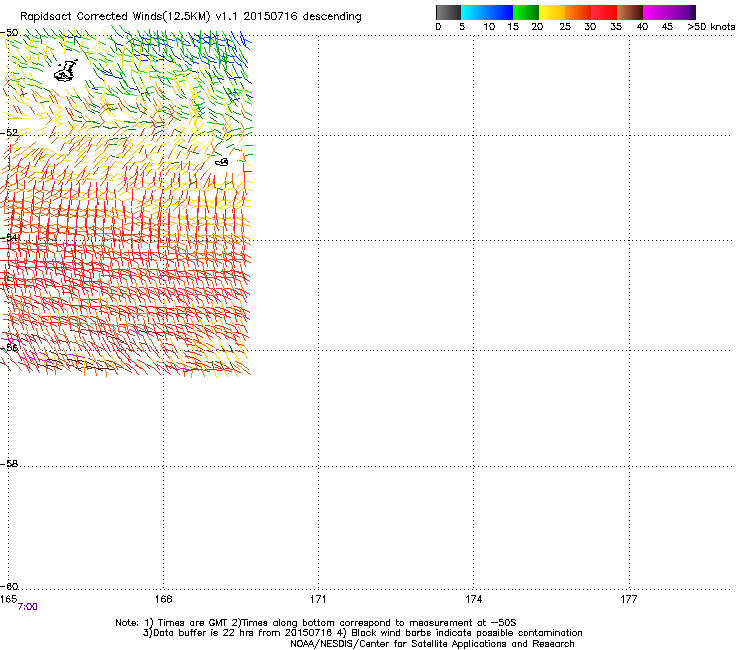Screen dimensions: 740x650
Task: Select the cyan segment of the wind legend
Action: click(x=473, y=12)
